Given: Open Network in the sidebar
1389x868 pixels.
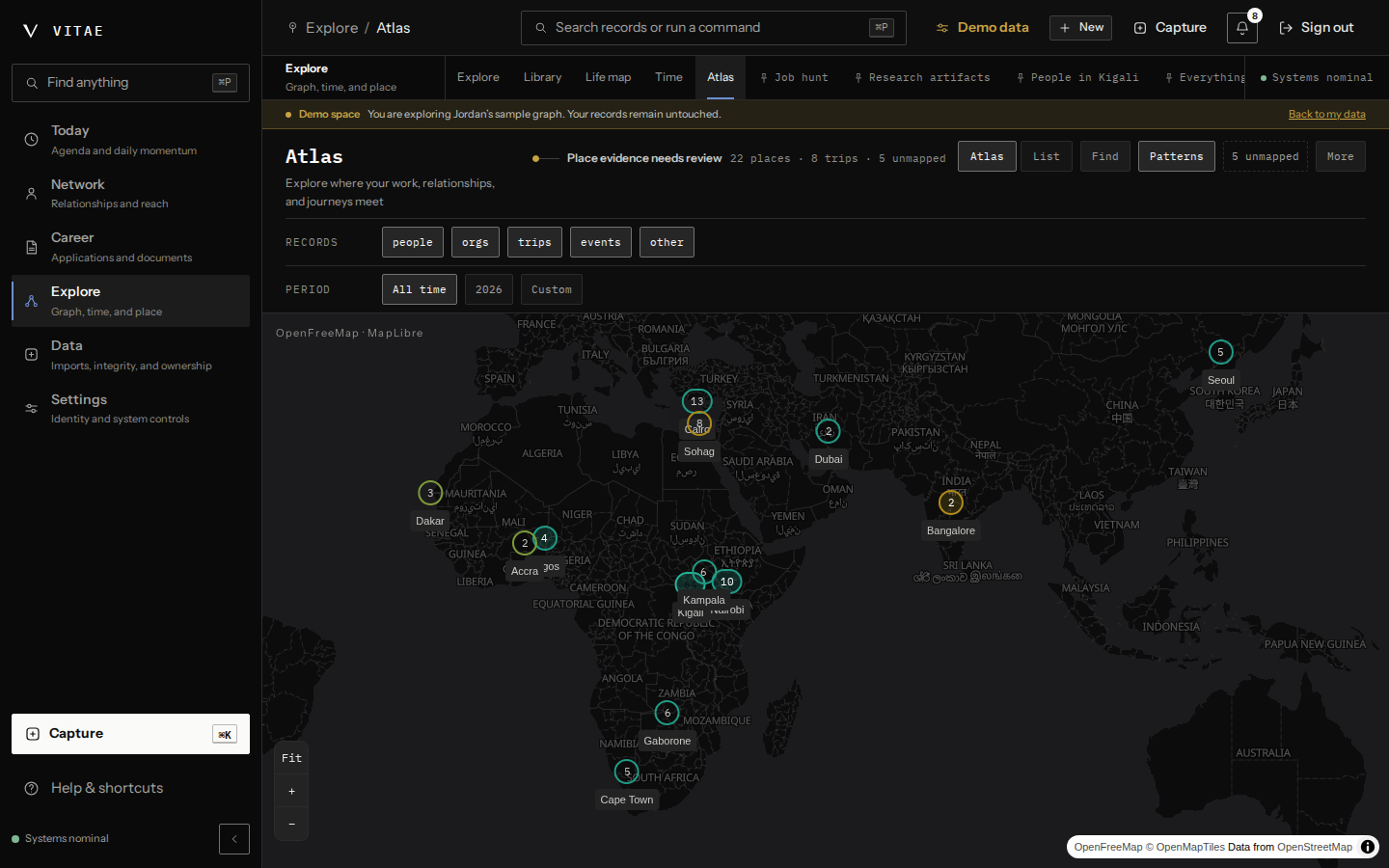Looking at the screenshot, I should (x=130, y=193).
